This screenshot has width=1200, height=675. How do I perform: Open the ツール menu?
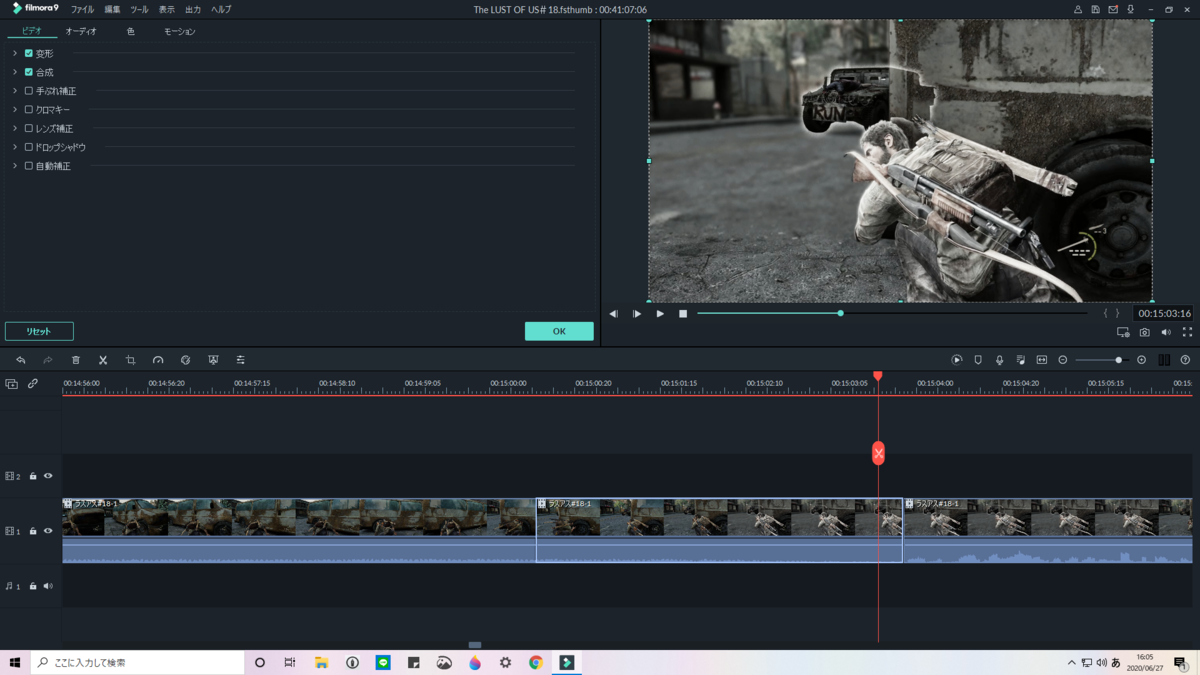[139, 9]
